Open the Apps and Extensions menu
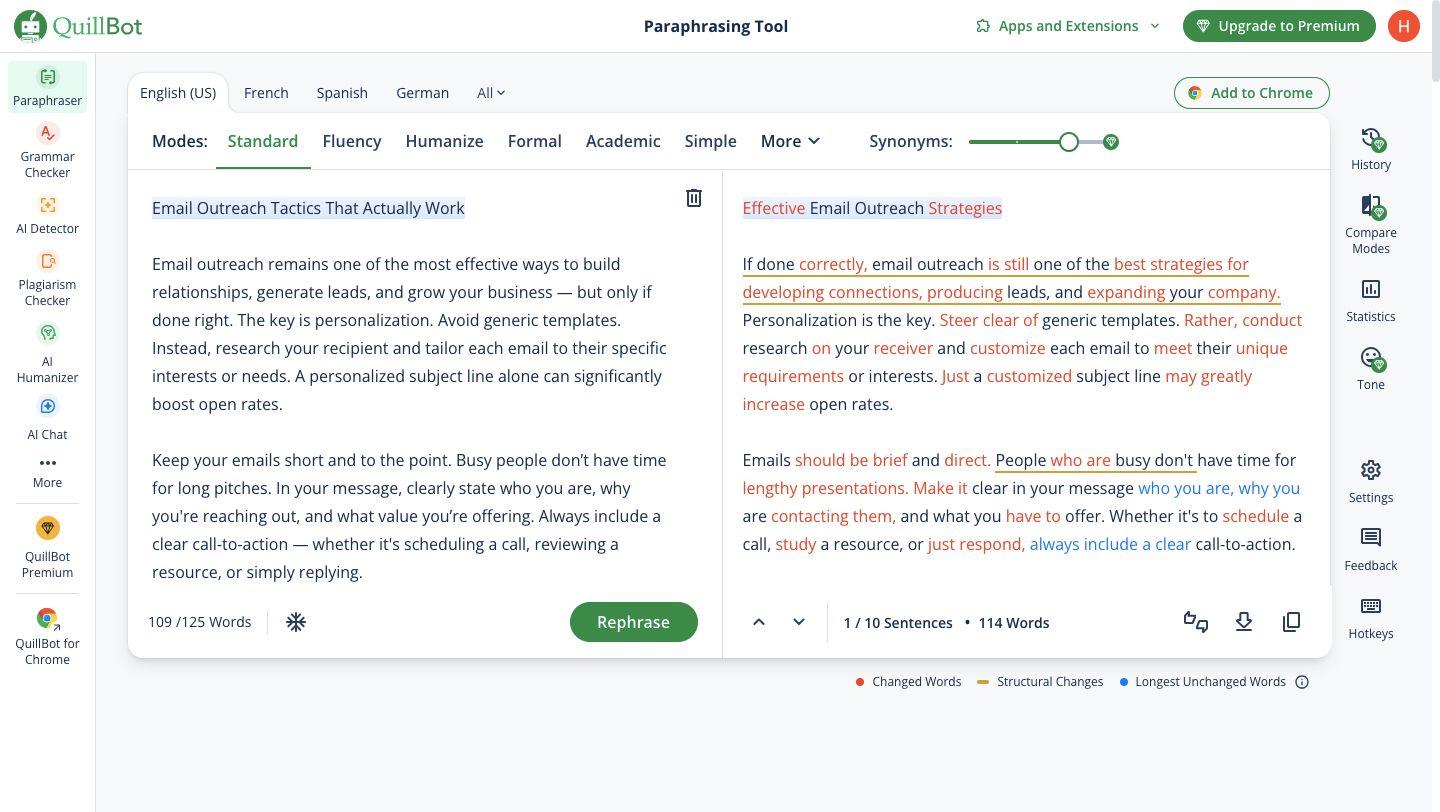Image resolution: width=1440 pixels, height=812 pixels. click(x=1067, y=26)
